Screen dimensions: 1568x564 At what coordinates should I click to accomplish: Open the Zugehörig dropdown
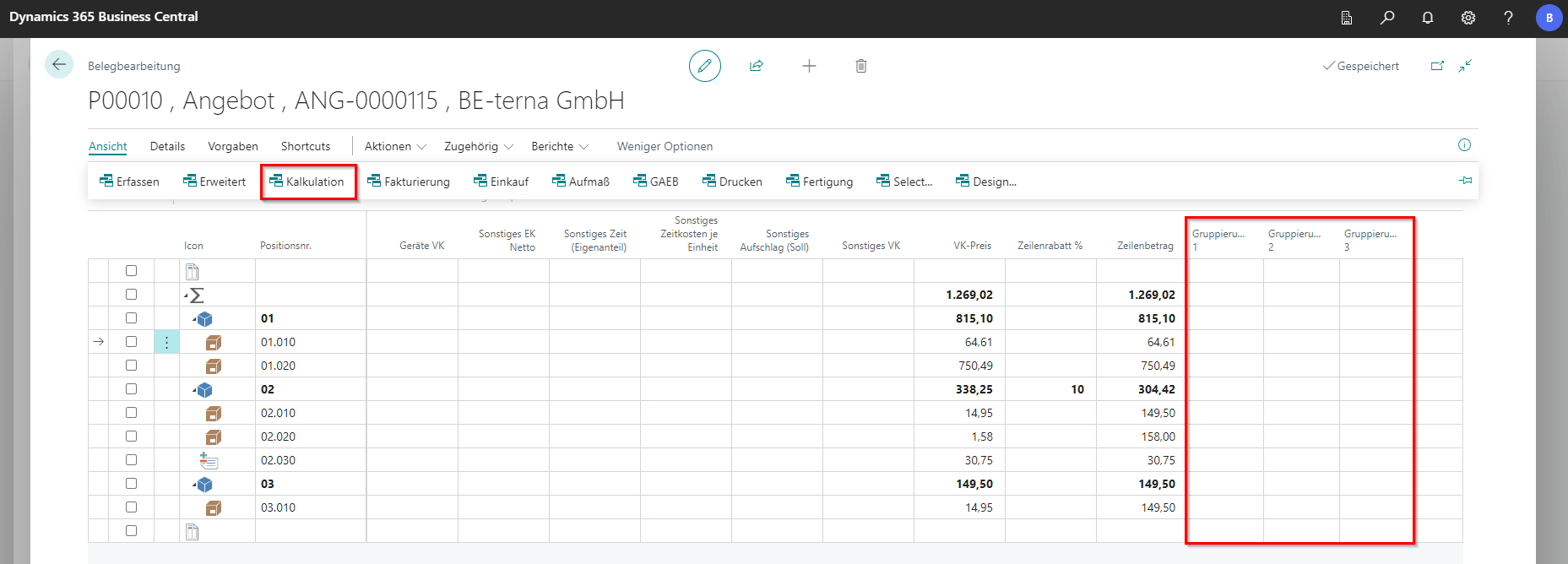(x=478, y=146)
